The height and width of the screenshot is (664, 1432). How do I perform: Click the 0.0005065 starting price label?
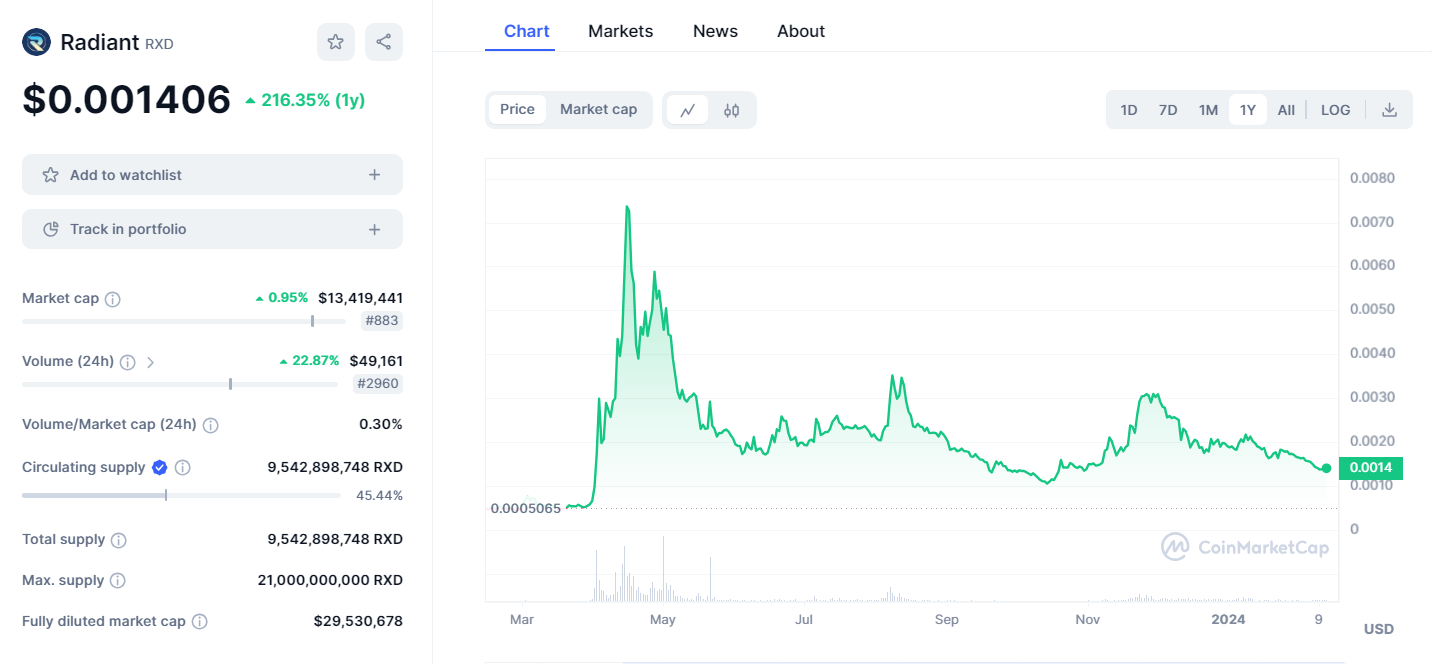526,508
